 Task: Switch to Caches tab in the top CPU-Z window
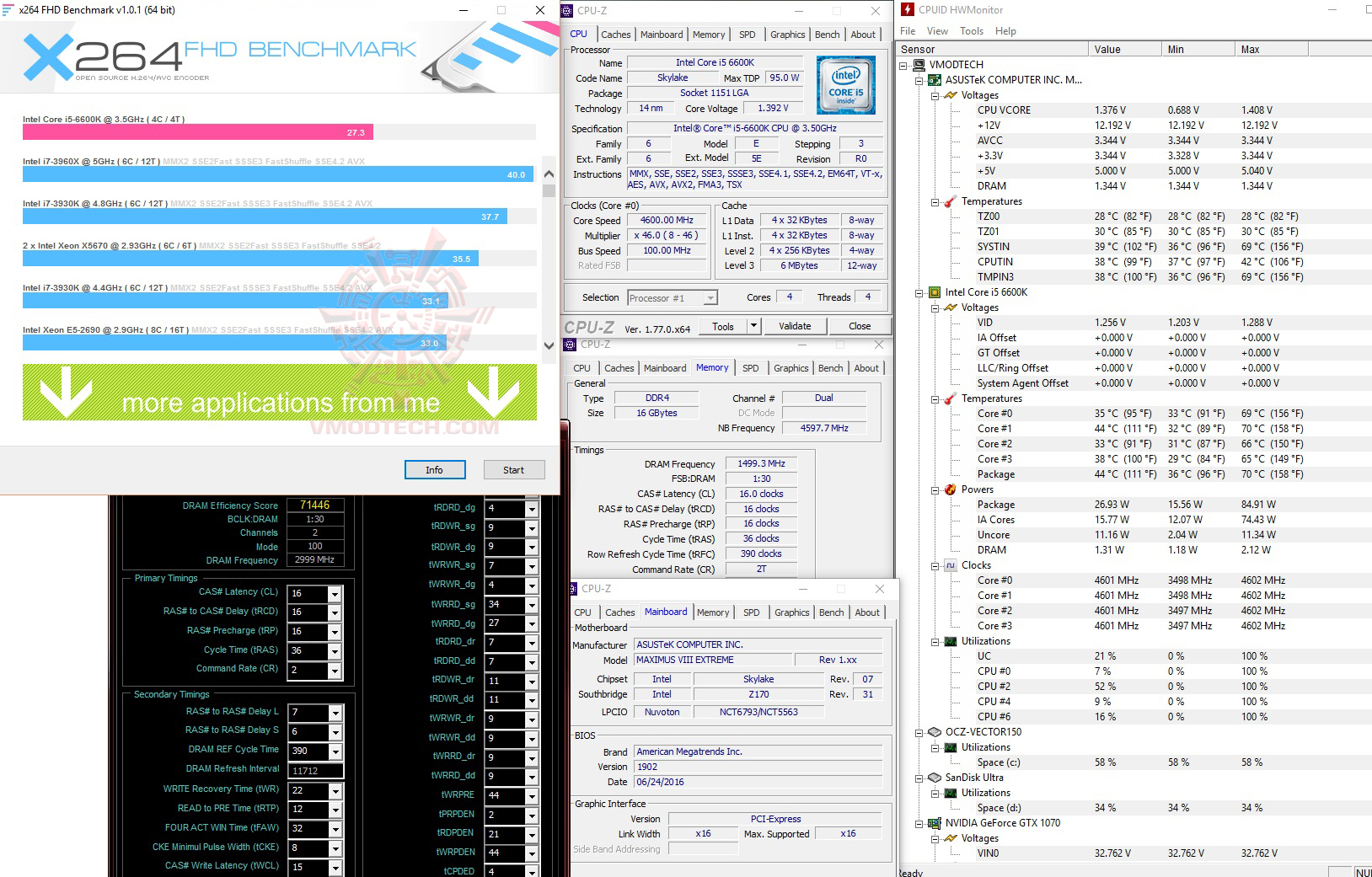[615, 35]
